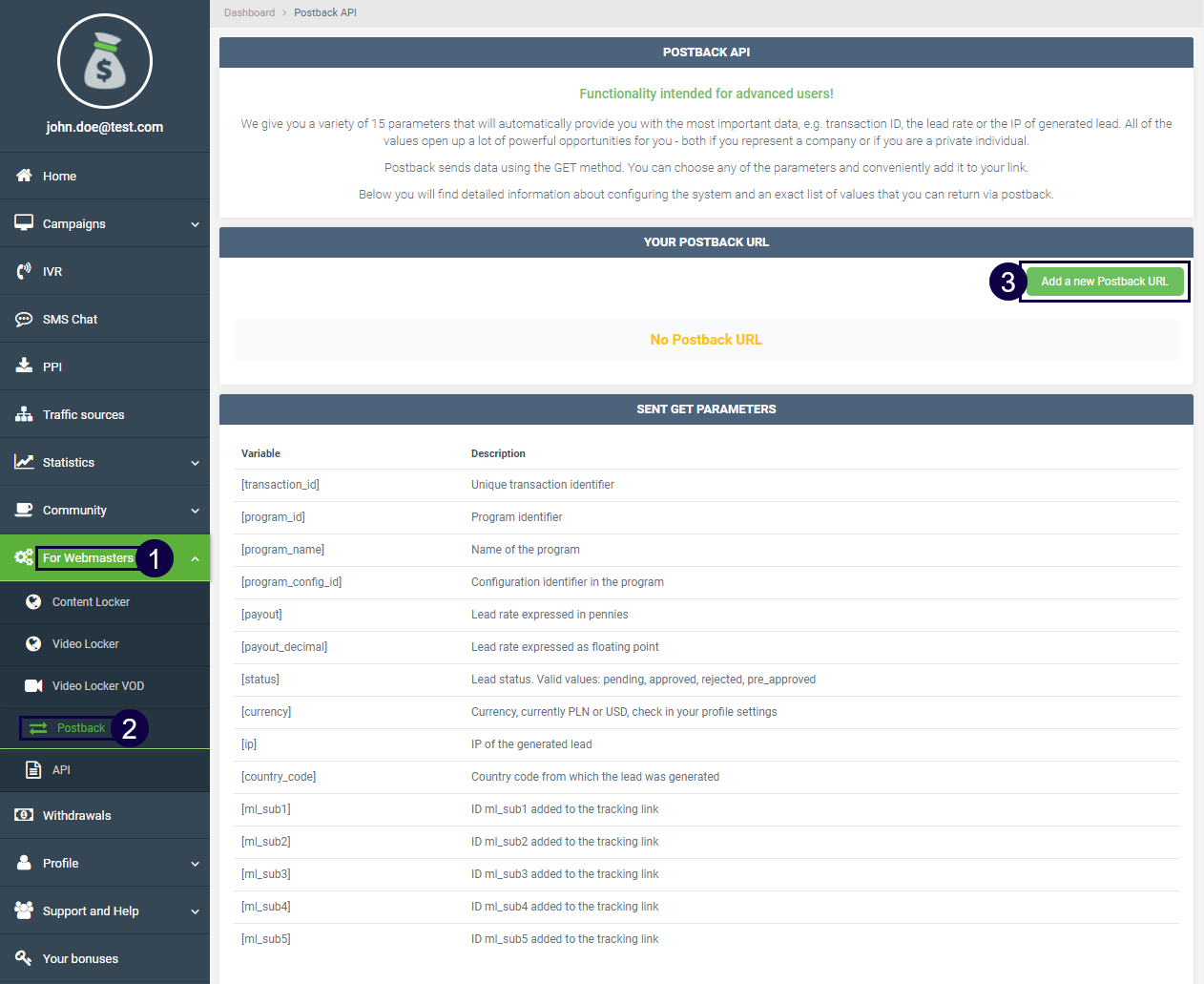Expand the Community submenu arrow

click(x=195, y=511)
